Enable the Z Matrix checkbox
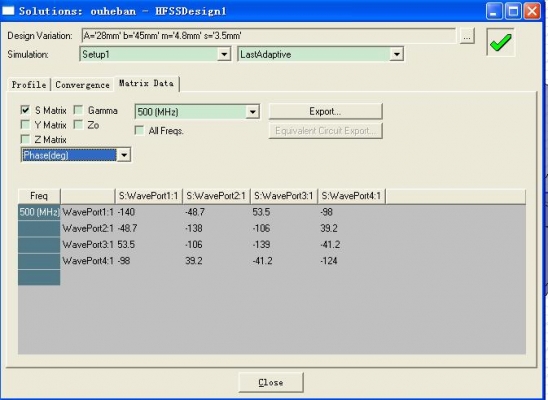The height and width of the screenshot is (400, 548). pyautogui.click(x=25, y=139)
